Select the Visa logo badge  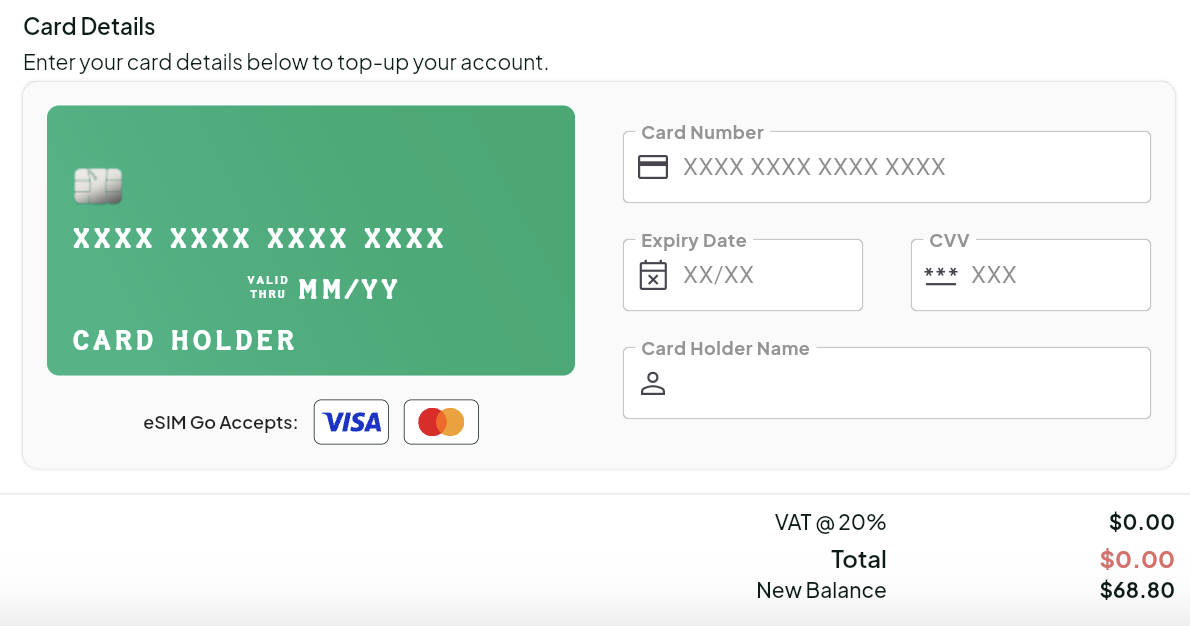click(x=351, y=422)
